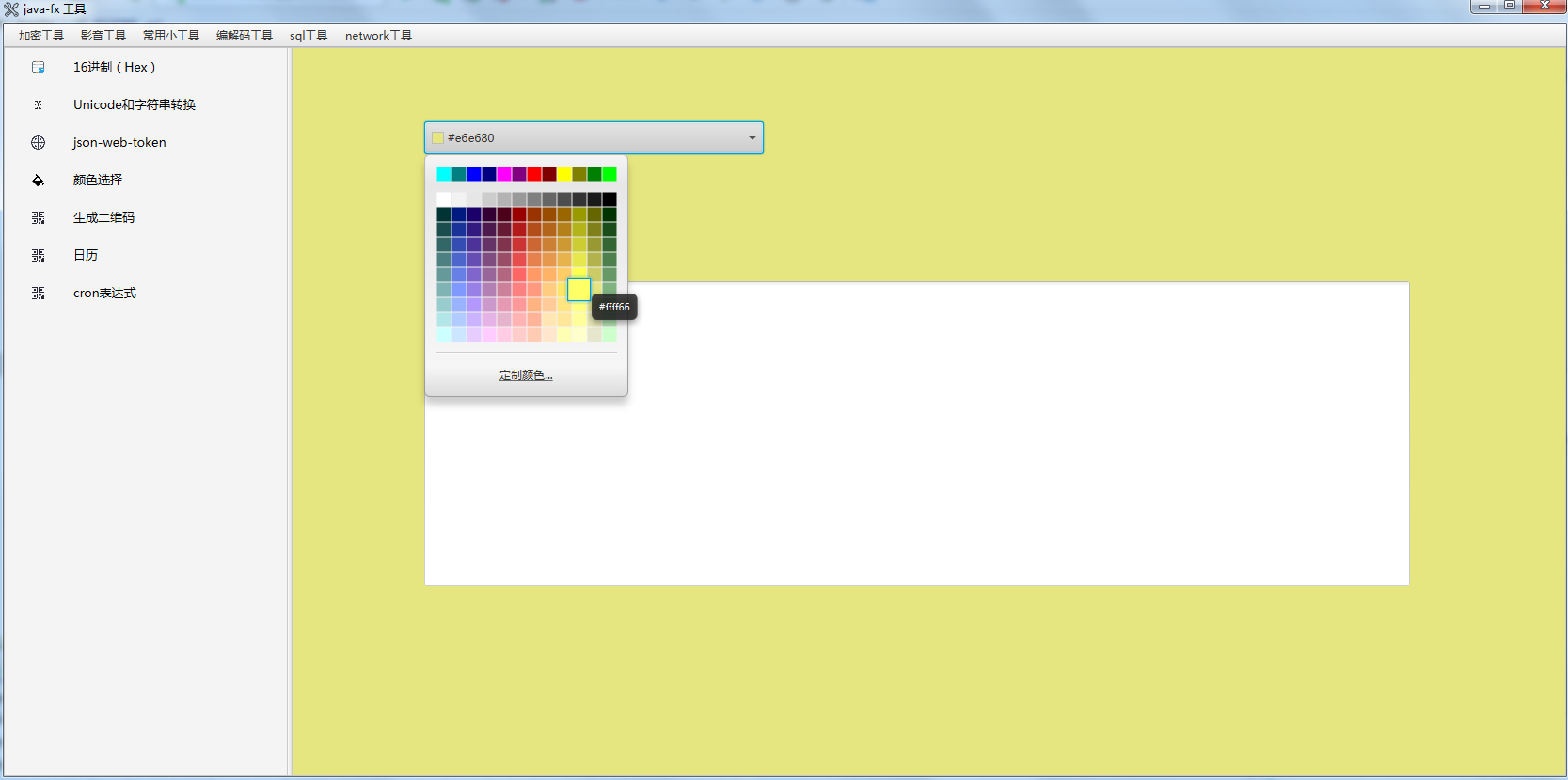Screen dimensions: 1568x780
Task: Click the 定制颜色... custom color link
Action: click(526, 375)
